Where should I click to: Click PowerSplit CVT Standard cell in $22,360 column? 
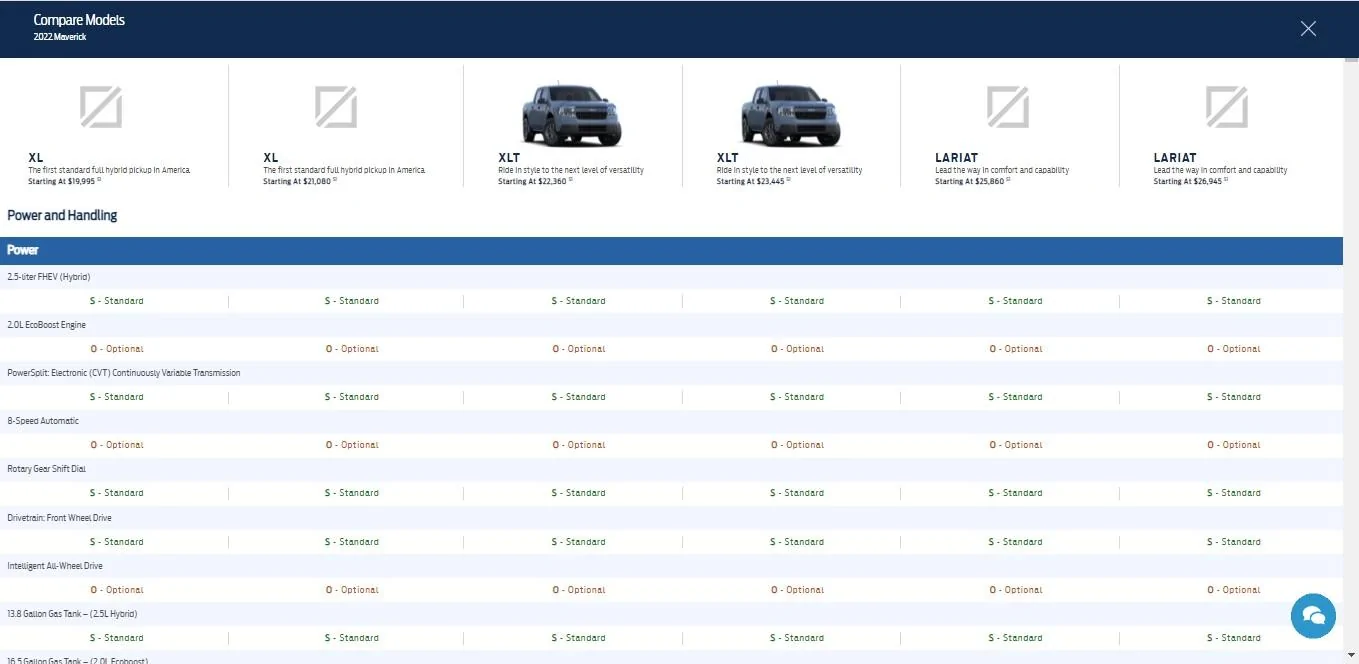[579, 397]
